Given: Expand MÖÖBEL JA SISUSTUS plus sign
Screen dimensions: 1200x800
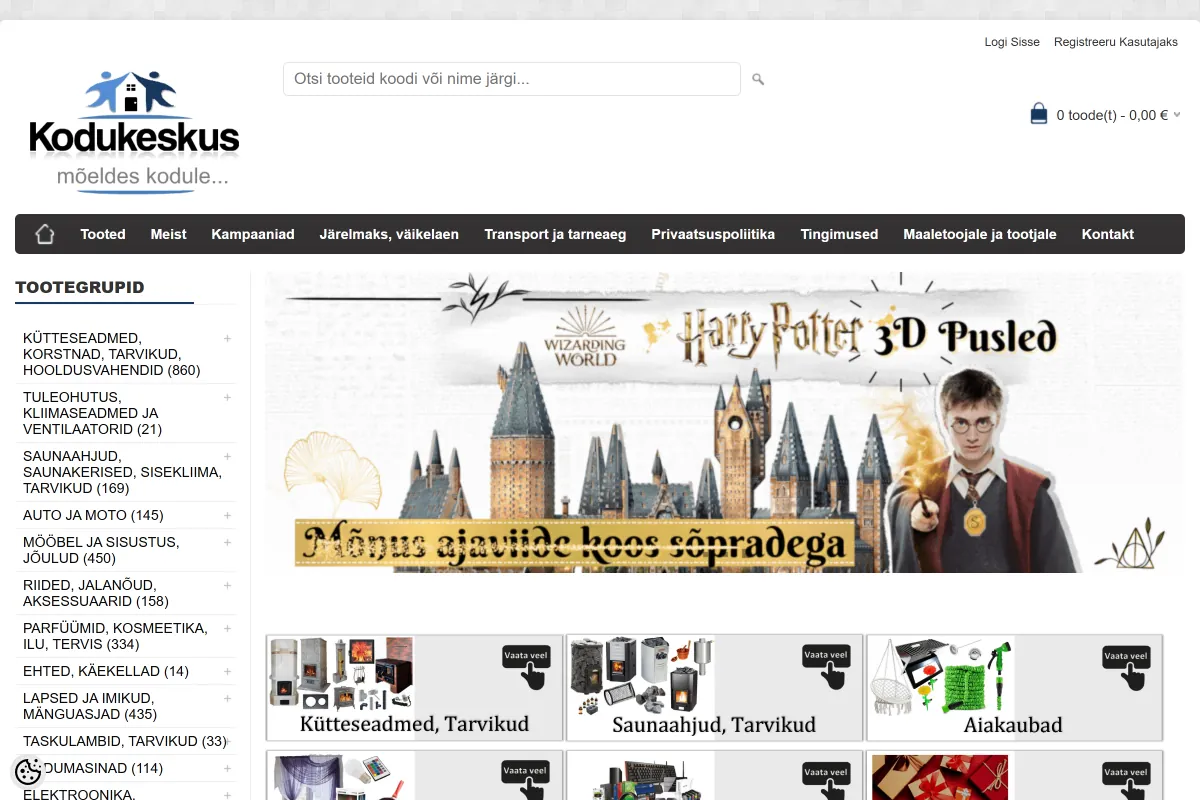Looking at the screenshot, I should point(227,542).
